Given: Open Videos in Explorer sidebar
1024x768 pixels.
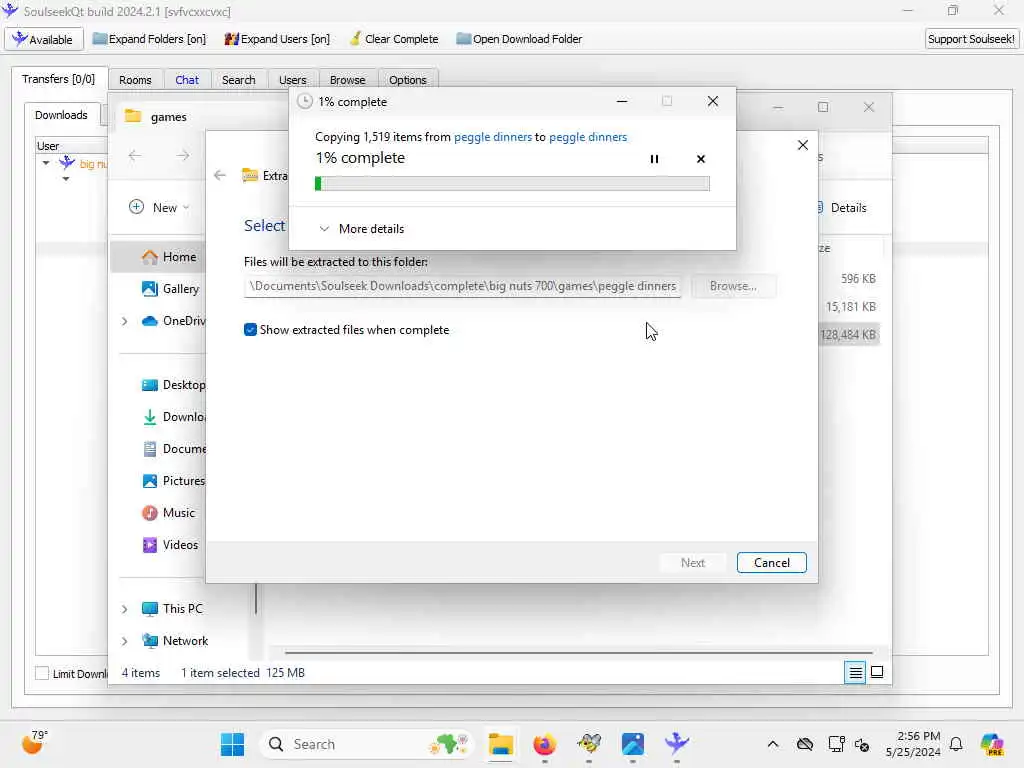Looking at the screenshot, I should 170,545.
